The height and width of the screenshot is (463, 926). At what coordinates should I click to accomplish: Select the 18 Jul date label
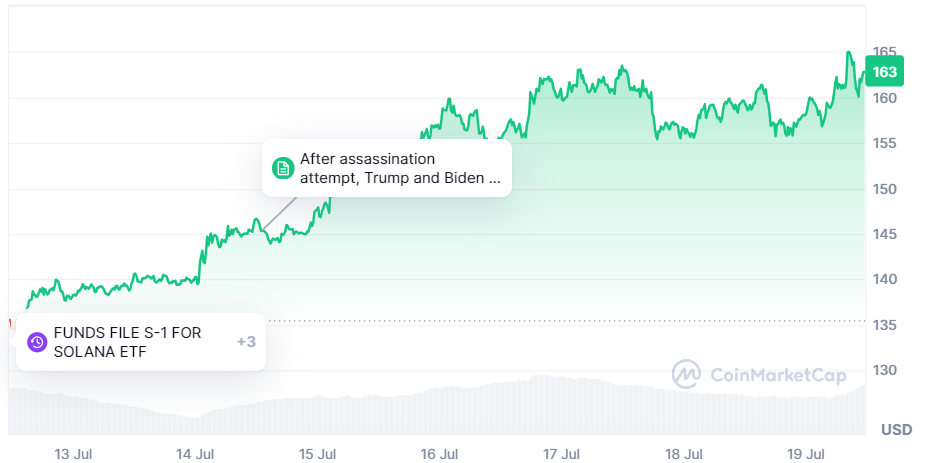[684, 454]
